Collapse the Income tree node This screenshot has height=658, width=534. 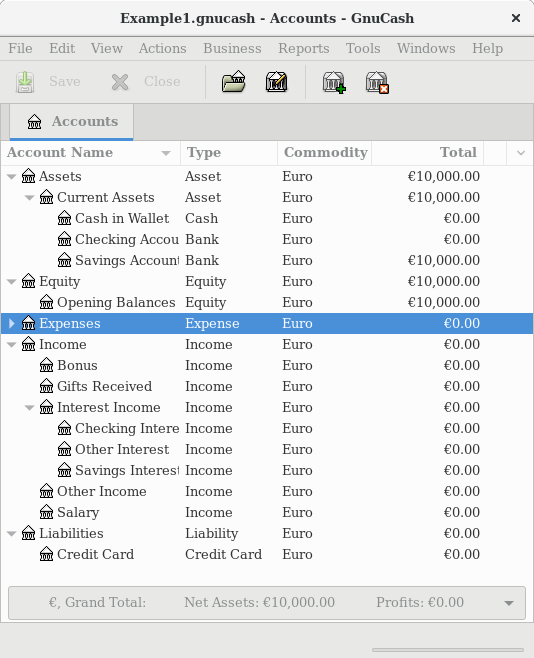[12, 345]
